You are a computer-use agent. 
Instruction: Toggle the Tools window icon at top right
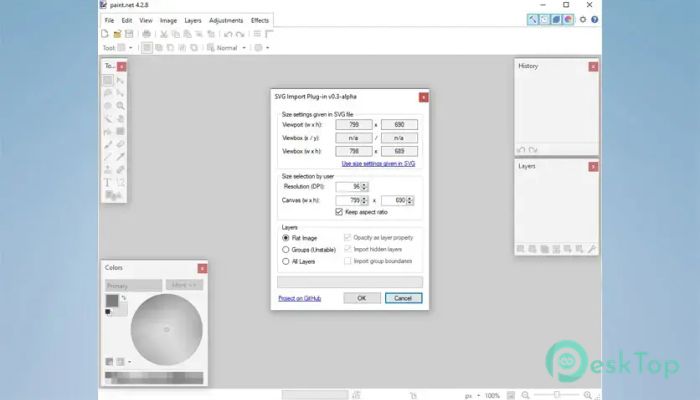[x=533, y=20]
